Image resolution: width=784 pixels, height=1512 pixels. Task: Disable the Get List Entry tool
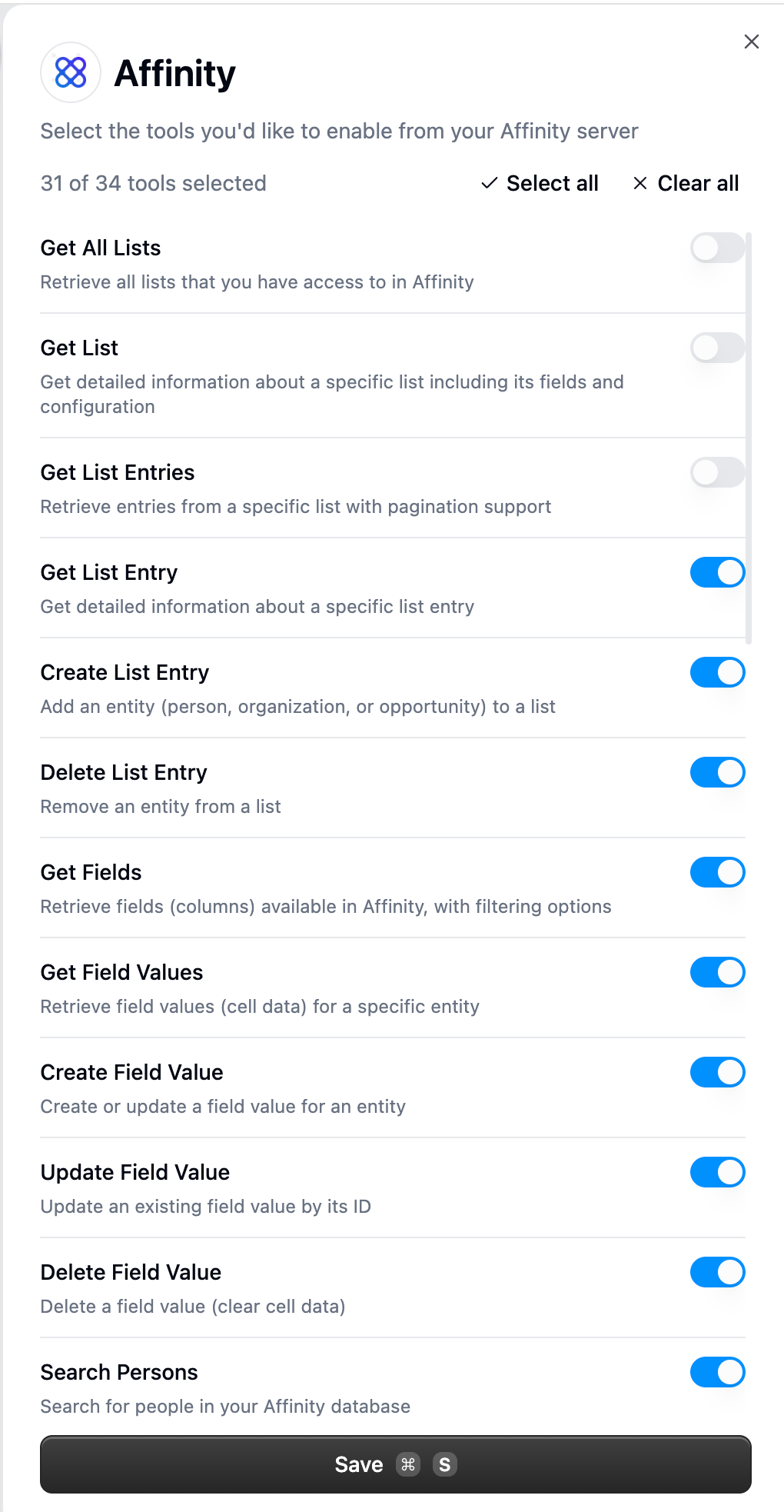coord(716,572)
